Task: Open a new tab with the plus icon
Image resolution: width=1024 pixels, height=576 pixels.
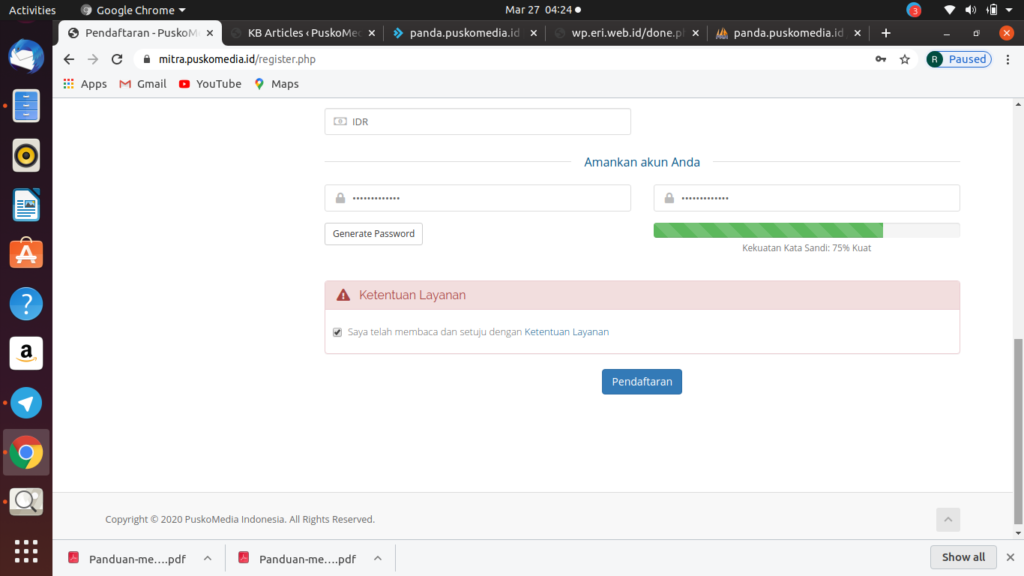Action: (x=885, y=32)
